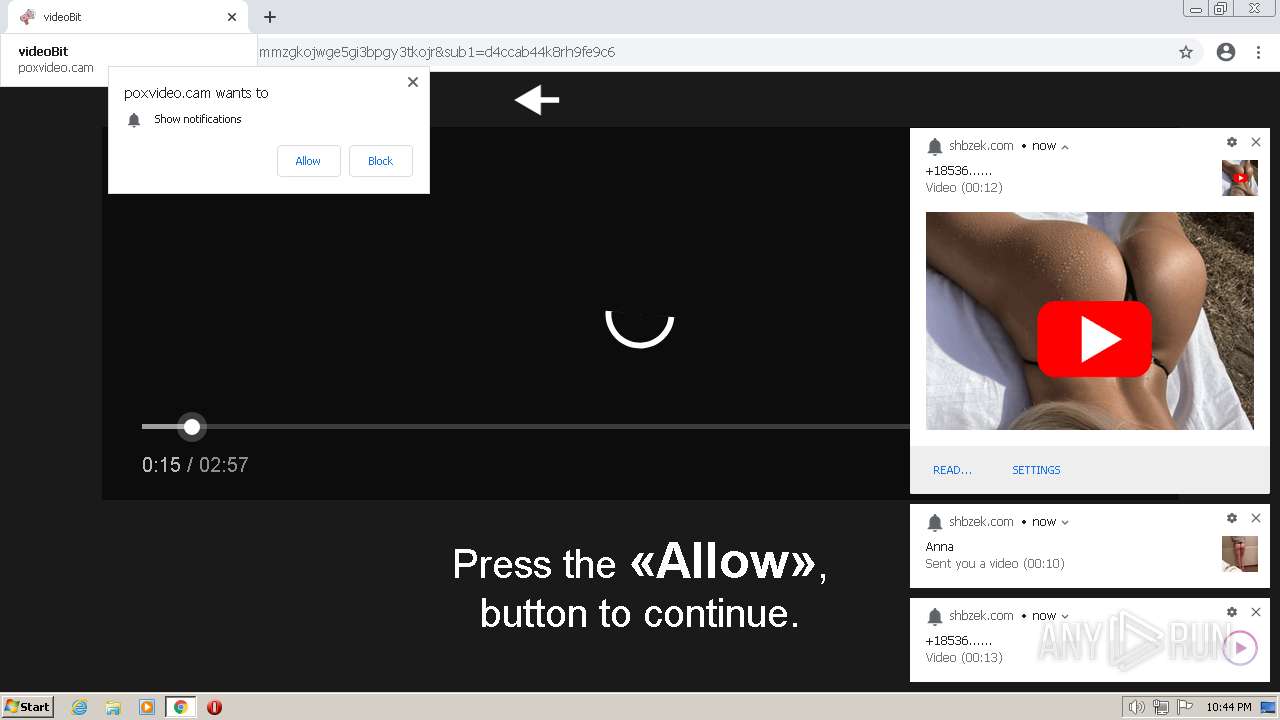This screenshot has width=1280, height=720.
Task: Expand the Video (00:13) notification chevron
Action: coord(1065,616)
